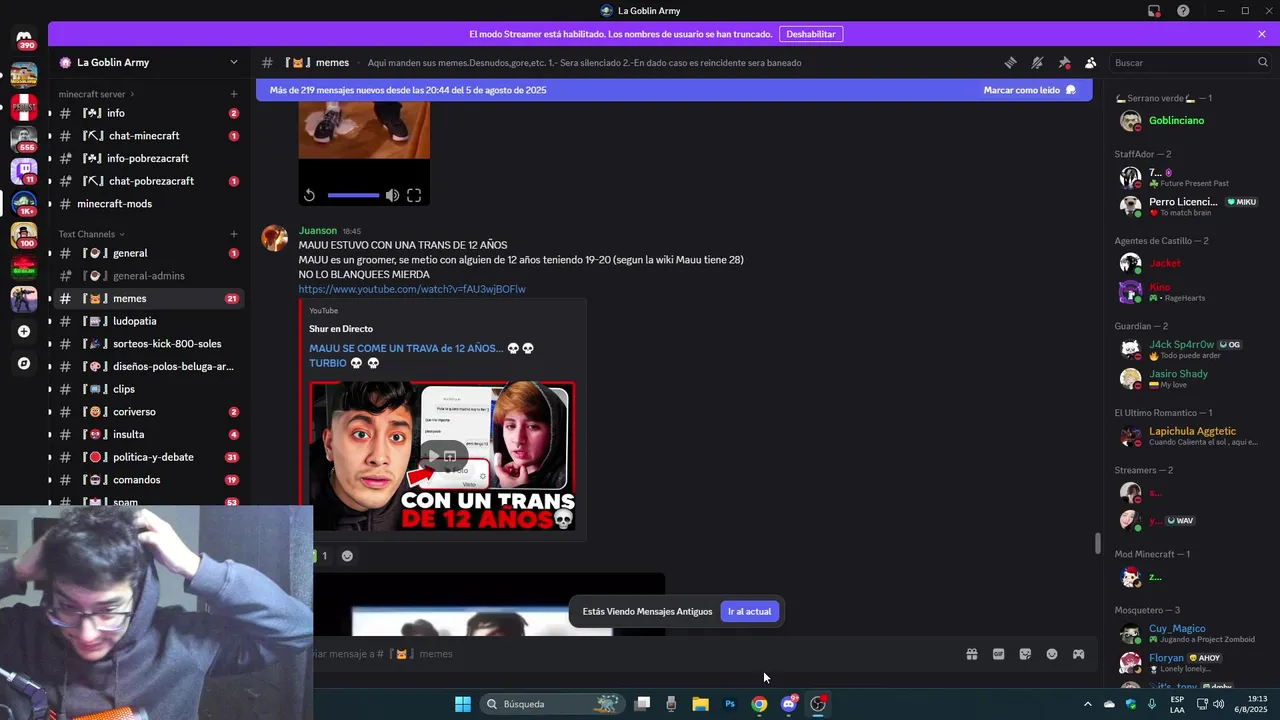Click the Juanson username
The image size is (1280, 720).
point(318,231)
